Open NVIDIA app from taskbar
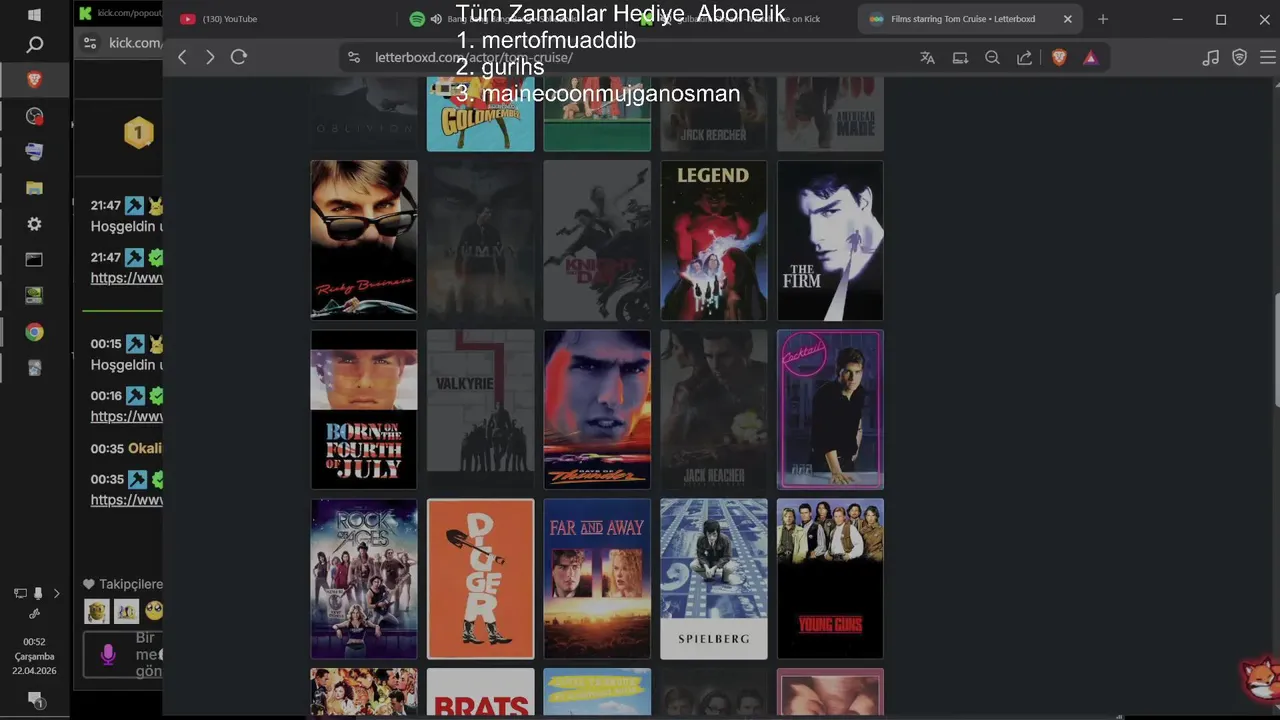 pos(34,296)
